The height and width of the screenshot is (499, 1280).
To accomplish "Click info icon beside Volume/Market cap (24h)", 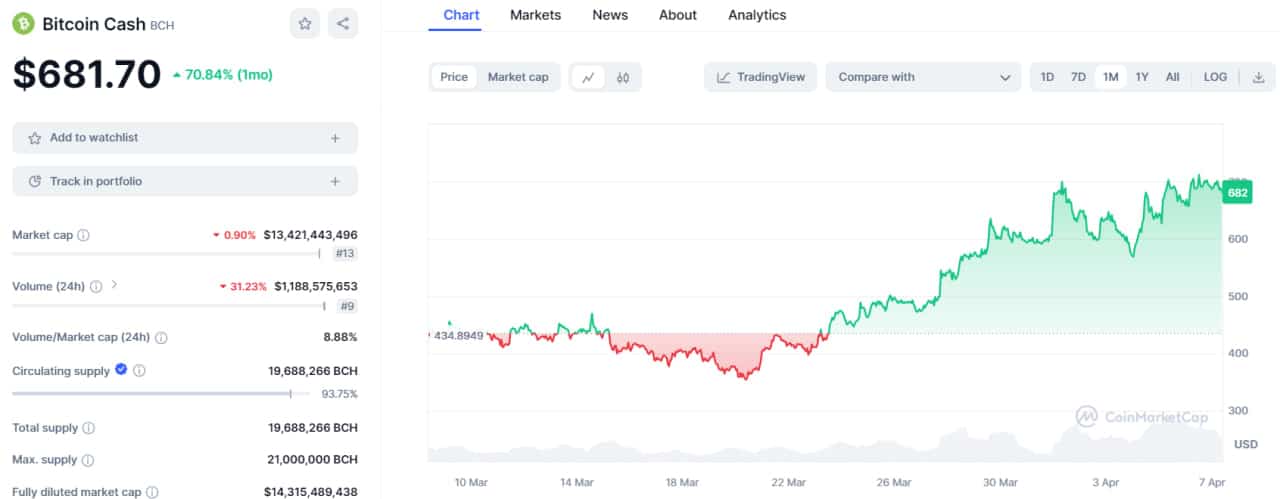I will [x=161, y=338].
